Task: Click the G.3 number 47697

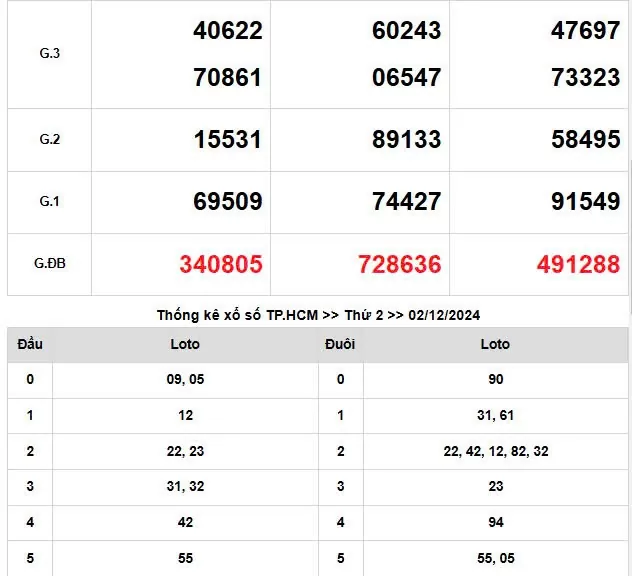Action: tap(586, 31)
